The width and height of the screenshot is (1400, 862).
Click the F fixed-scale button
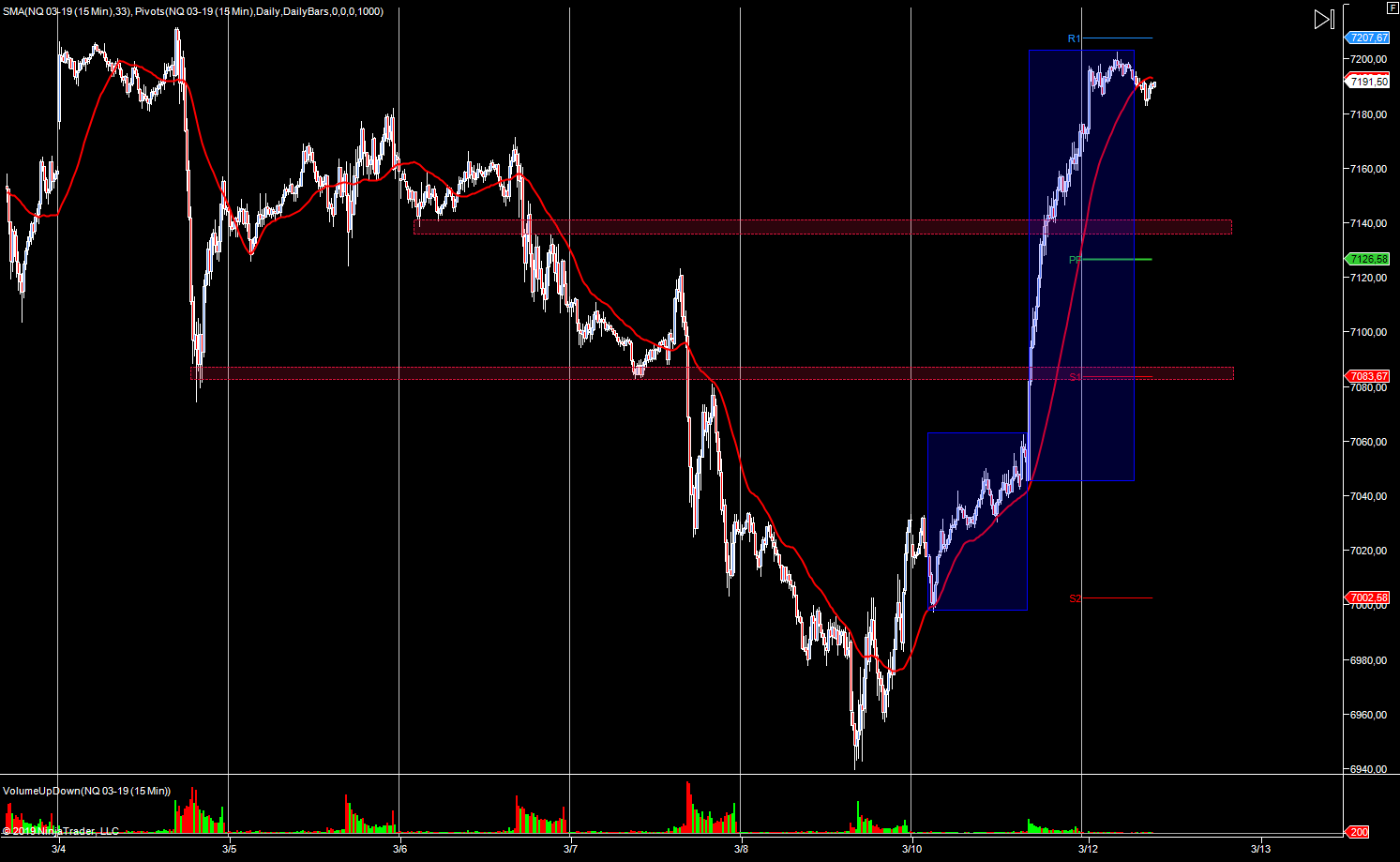[1392, 8]
